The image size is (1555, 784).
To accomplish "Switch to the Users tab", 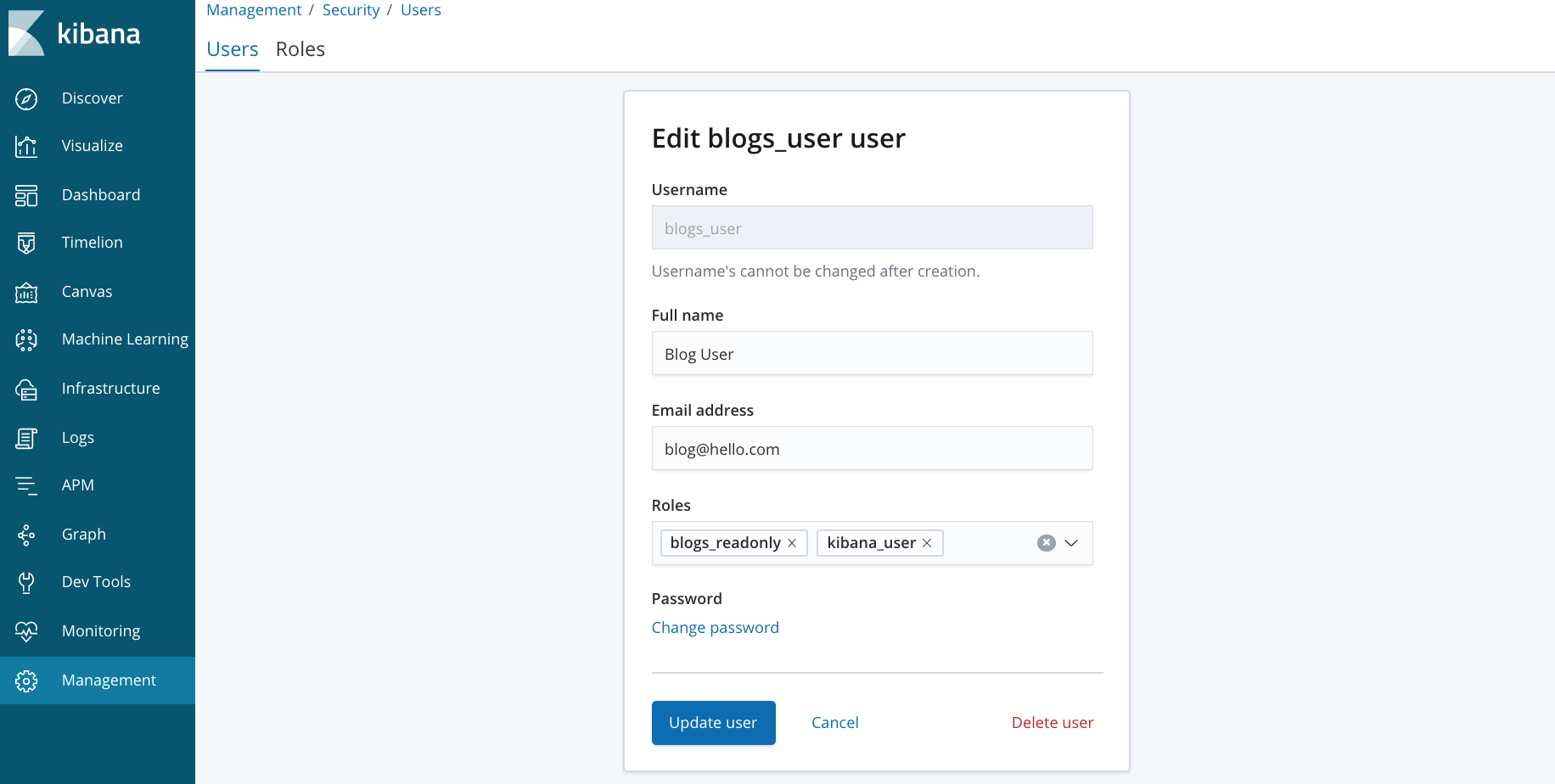I will [x=233, y=49].
